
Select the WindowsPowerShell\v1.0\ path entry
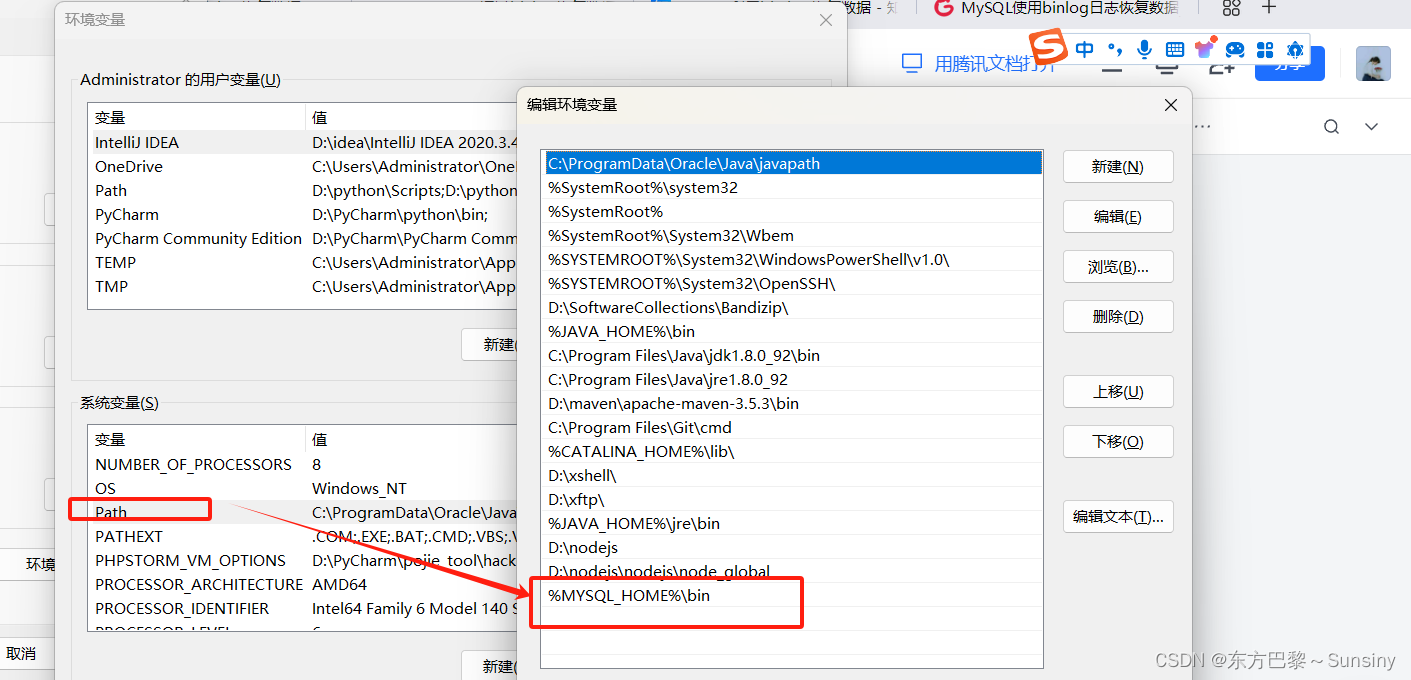pyautogui.click(x=794, y=260)
